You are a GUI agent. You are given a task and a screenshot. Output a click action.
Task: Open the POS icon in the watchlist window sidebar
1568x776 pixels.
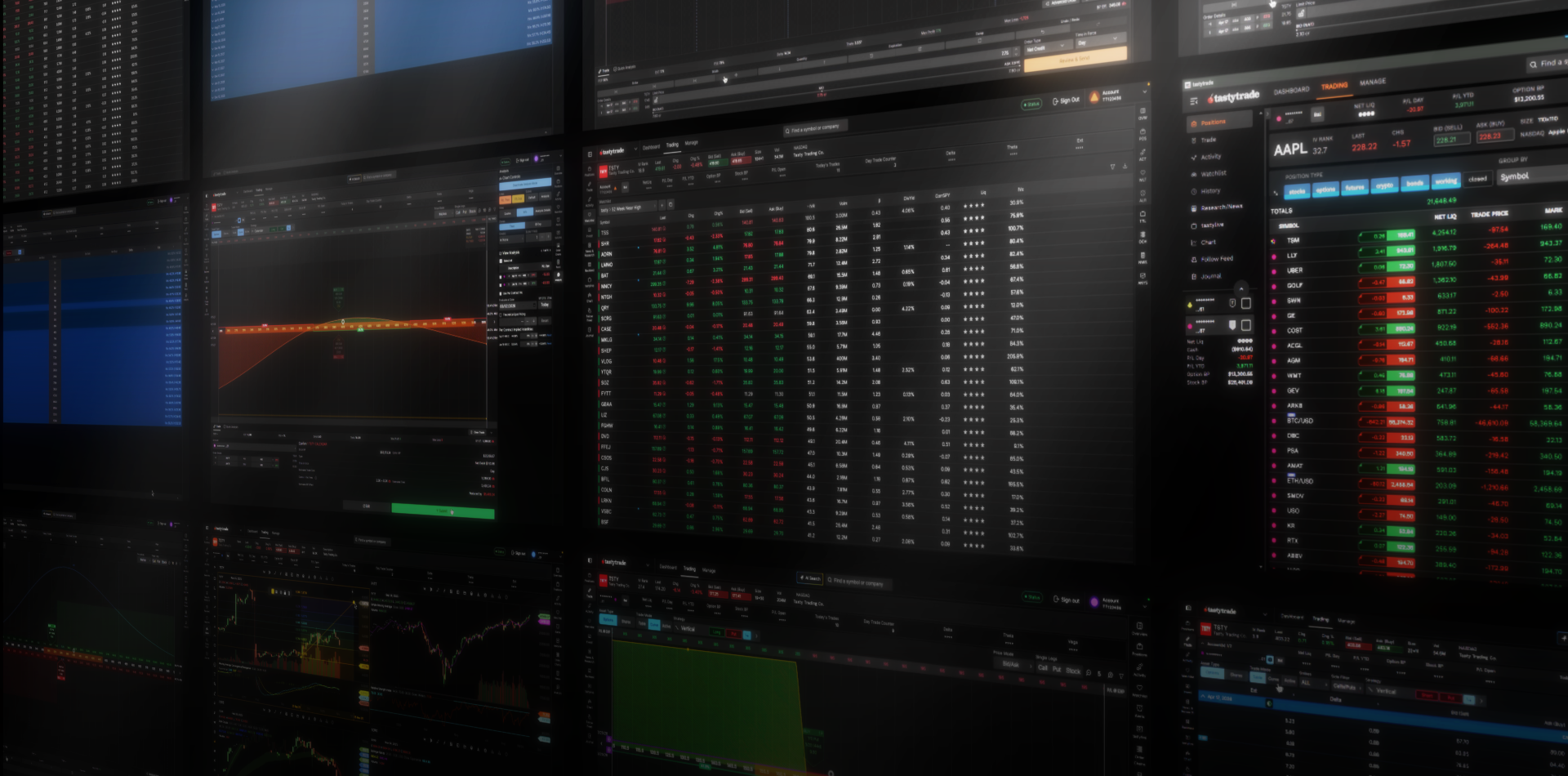tap(1143, 134)
